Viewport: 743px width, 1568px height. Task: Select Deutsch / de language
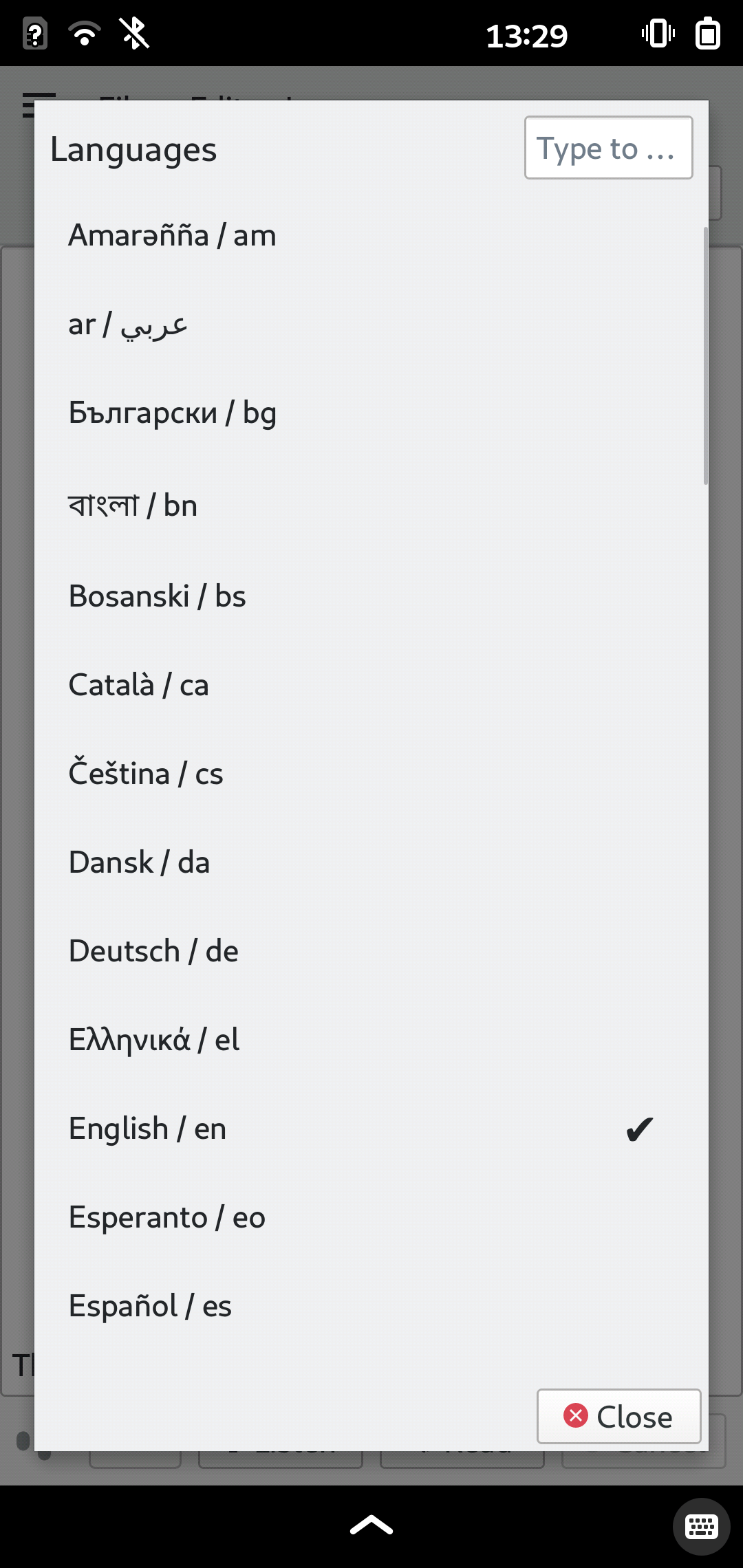(x=153, y=952)
